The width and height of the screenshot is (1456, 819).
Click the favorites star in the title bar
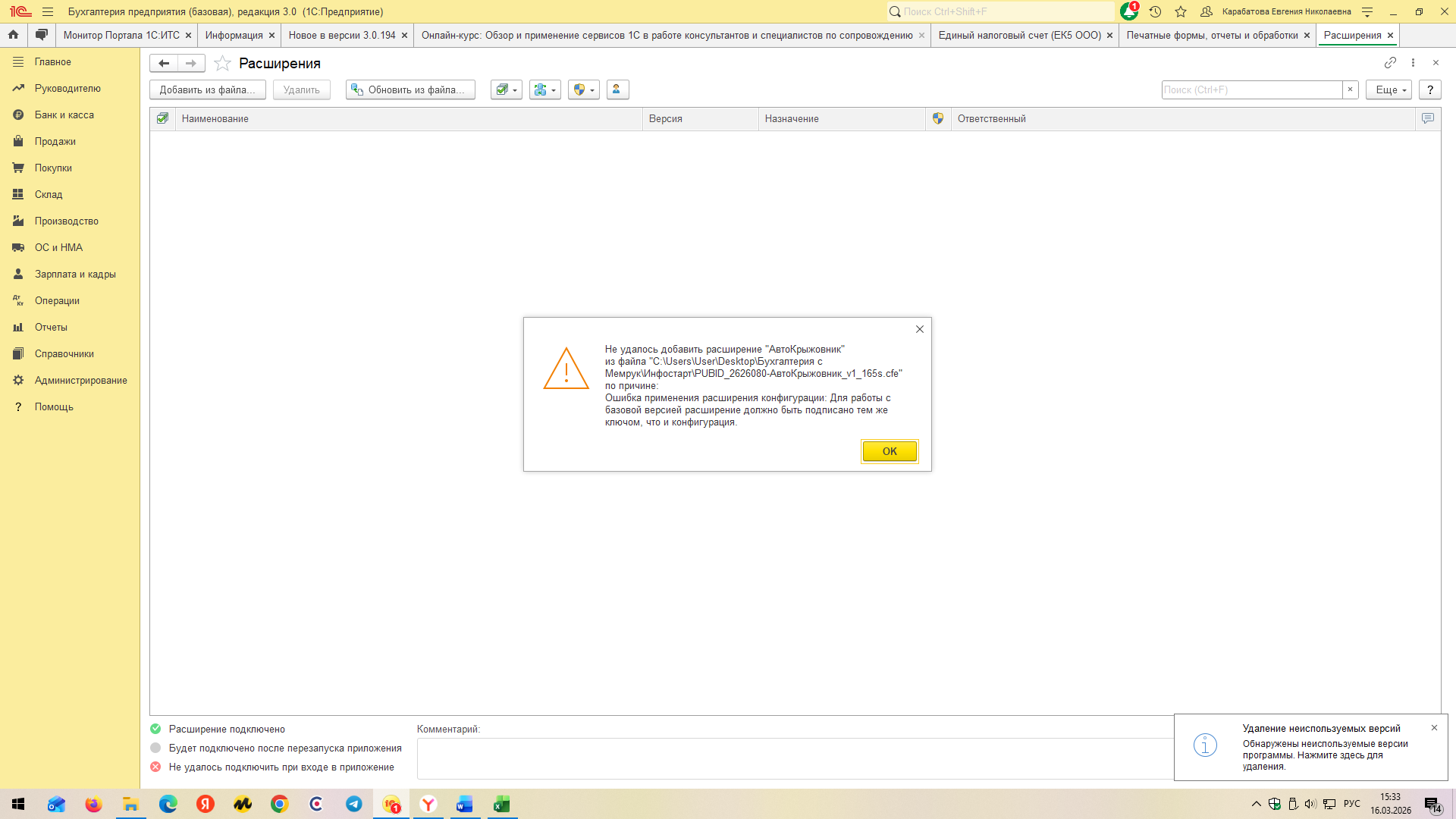(1181, 11)
